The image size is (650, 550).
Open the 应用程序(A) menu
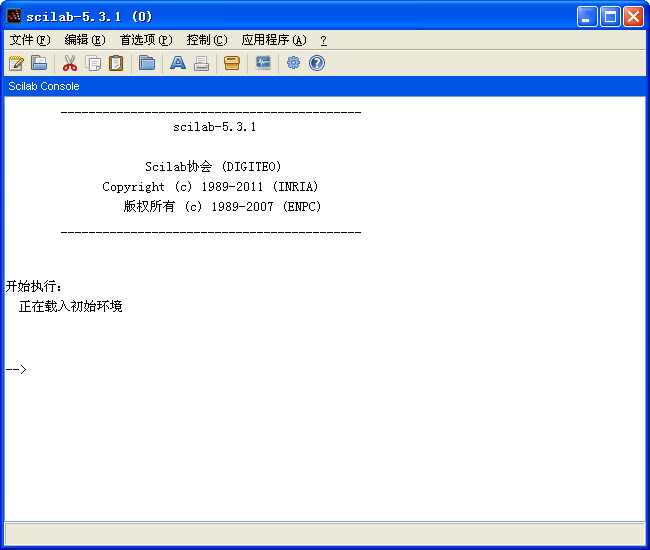(x=274, y=40)
